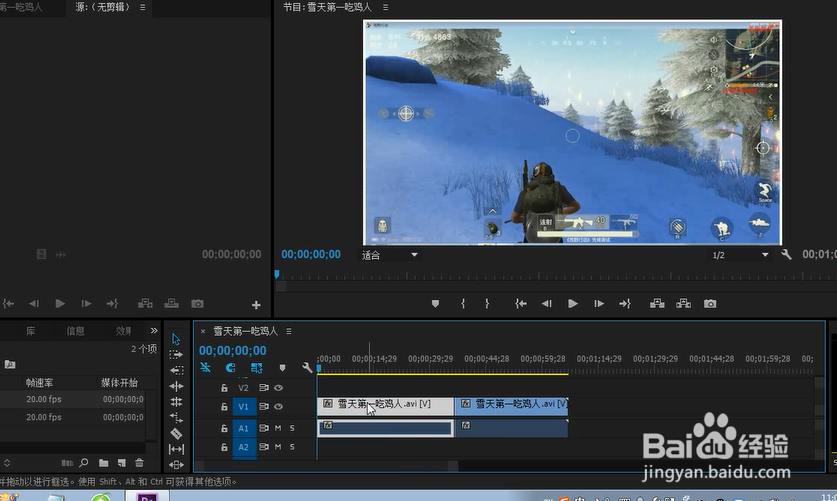
Task: Select the Slide tool
Action: tap(176, 465)
